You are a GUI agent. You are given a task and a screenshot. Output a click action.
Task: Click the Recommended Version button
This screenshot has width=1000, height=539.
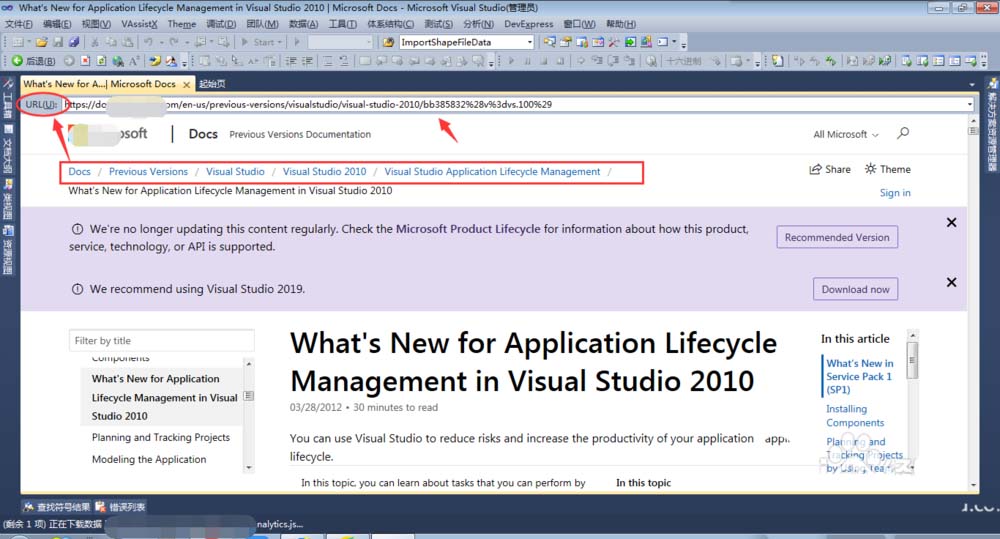(837, 237)
